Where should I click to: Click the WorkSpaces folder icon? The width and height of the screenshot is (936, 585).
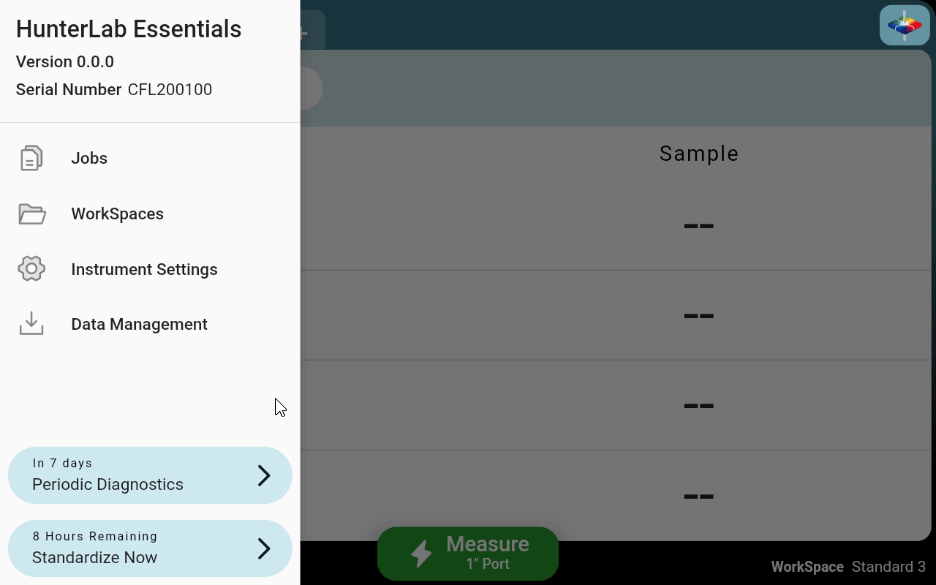32,214
